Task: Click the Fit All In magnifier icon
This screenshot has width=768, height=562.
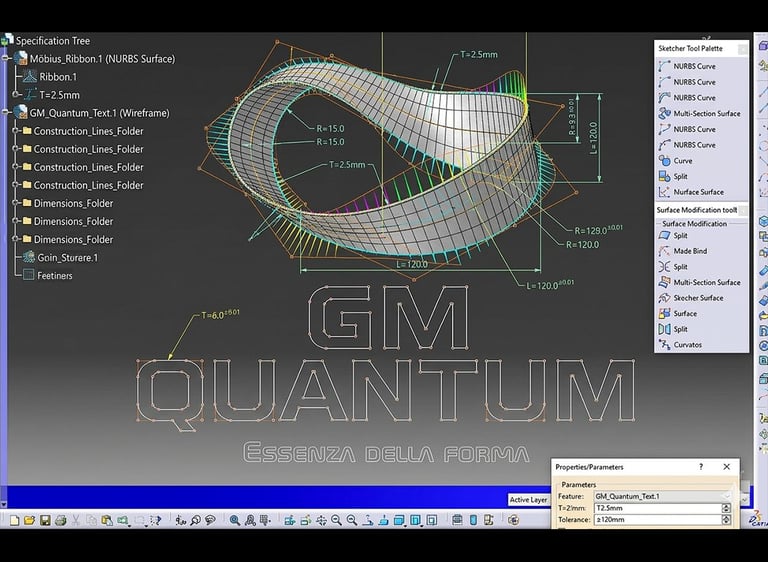Action: click(x=235, y=520)
